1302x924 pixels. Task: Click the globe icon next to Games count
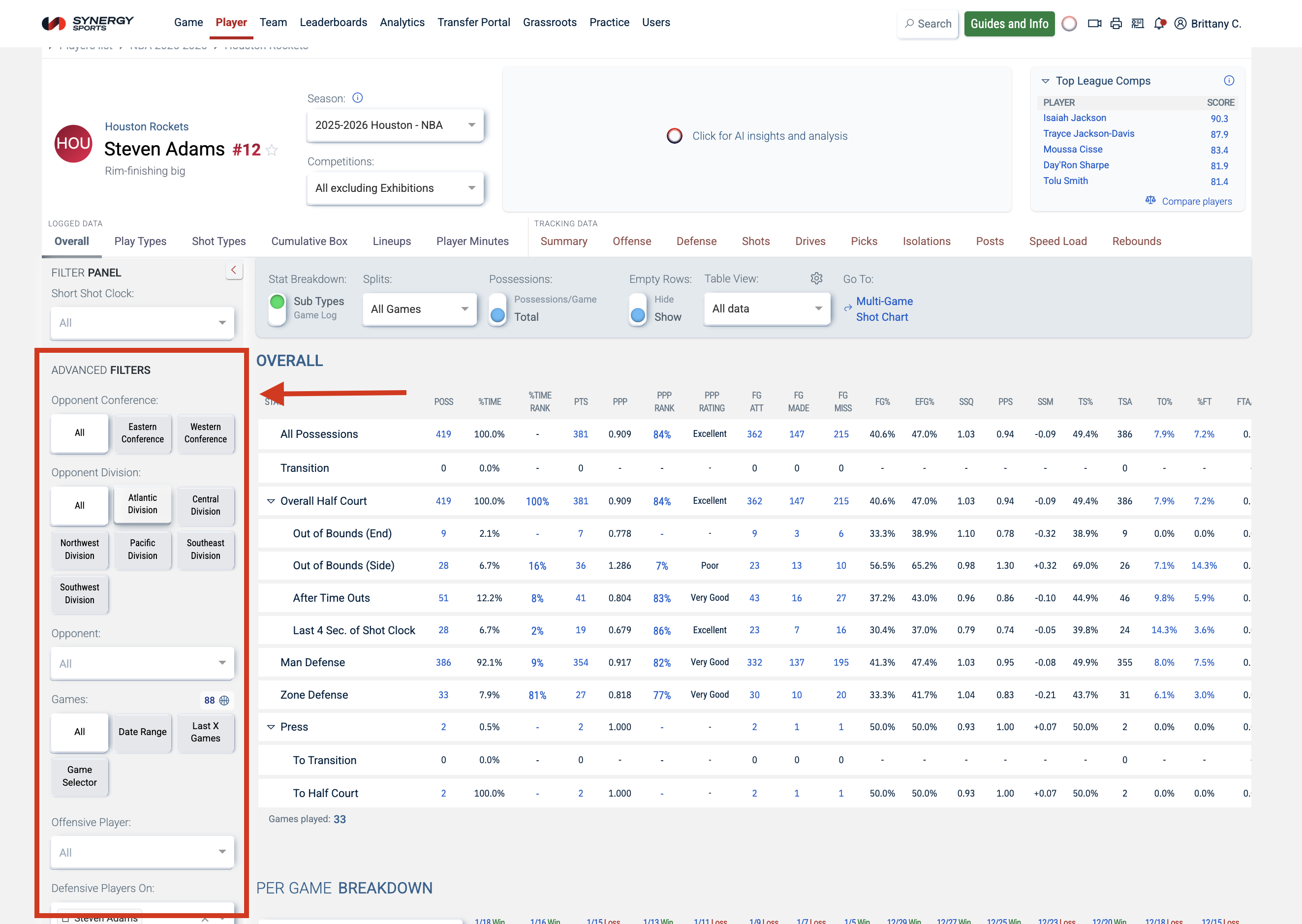coord(224,701)
